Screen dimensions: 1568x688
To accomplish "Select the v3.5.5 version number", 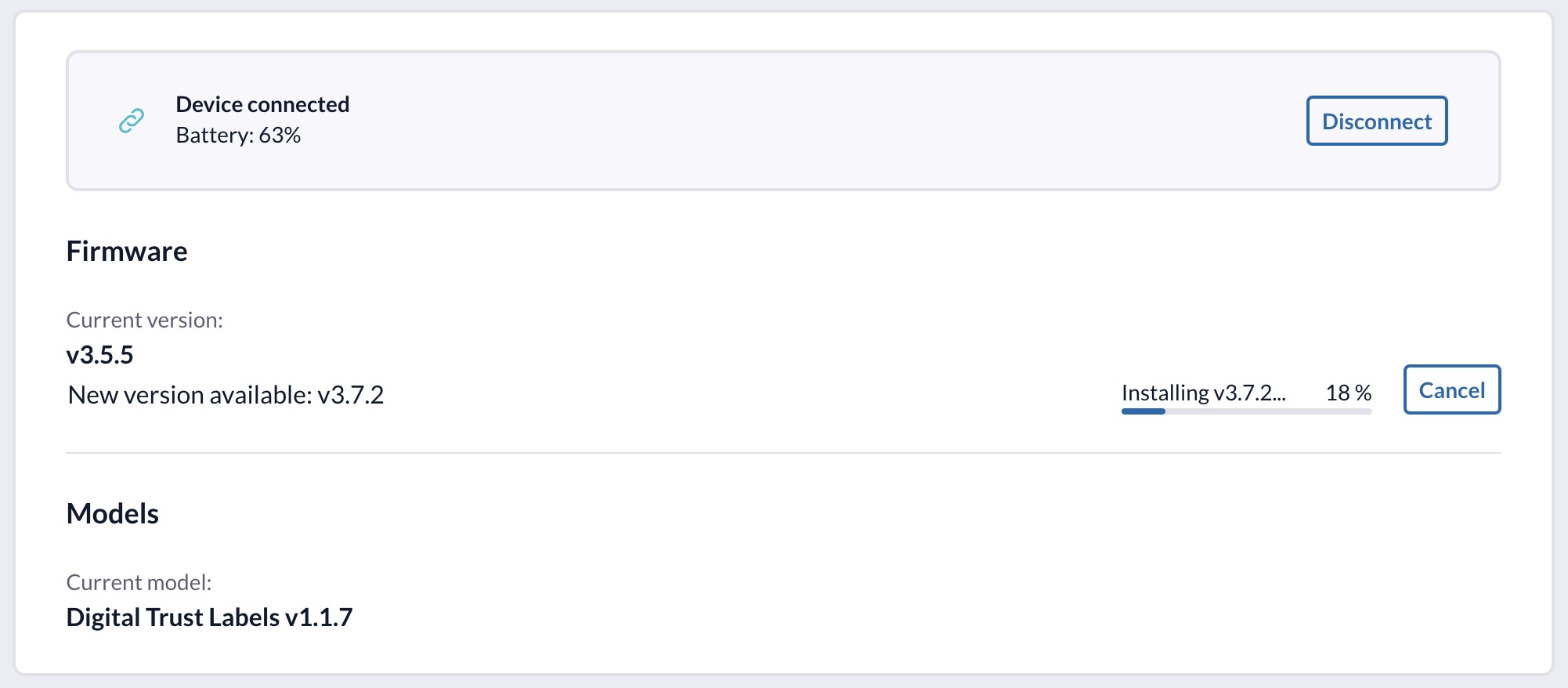I will pyautogui.click(x=100, y=355).
